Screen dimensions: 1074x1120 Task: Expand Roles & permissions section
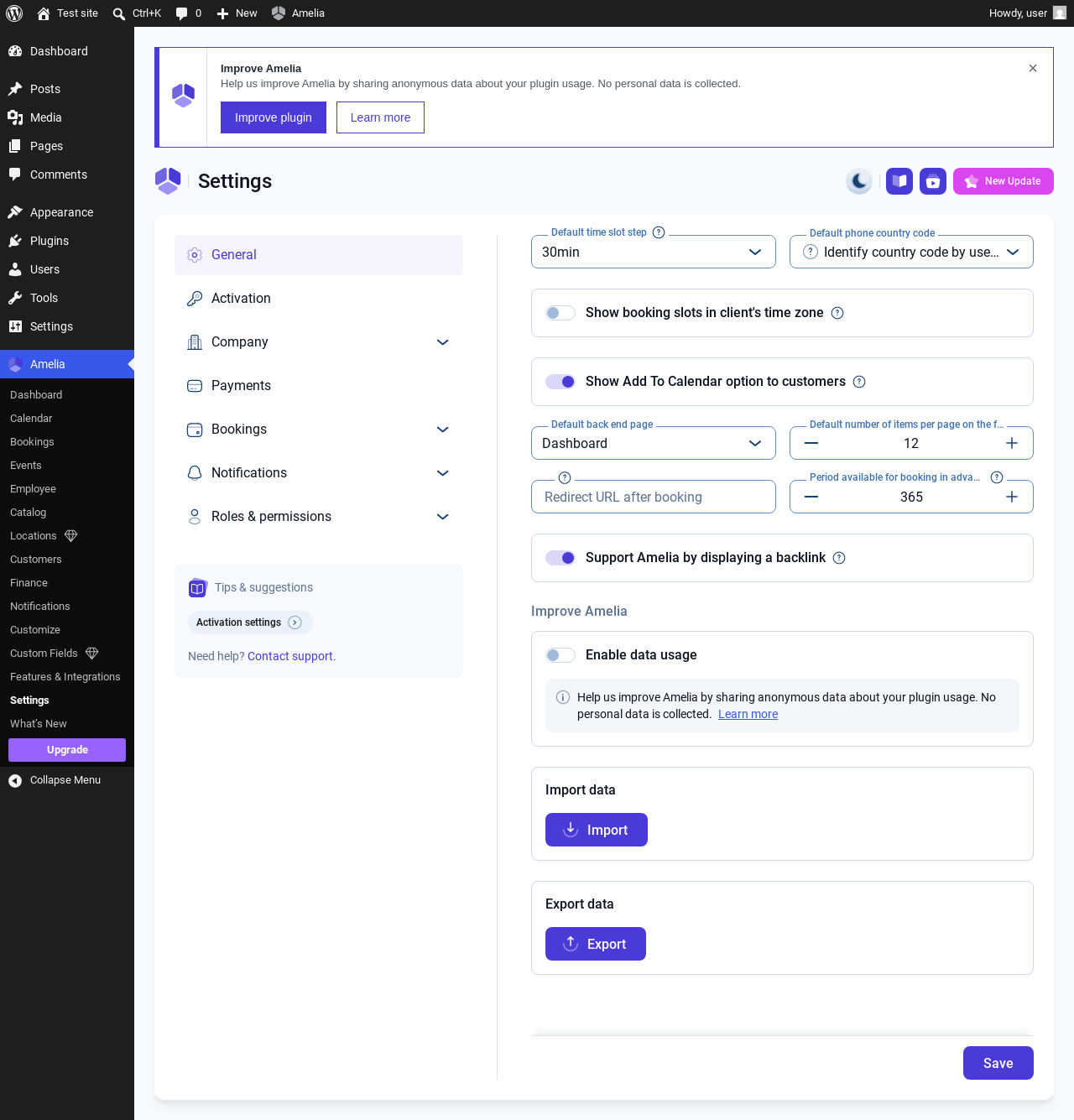point(319,517)
